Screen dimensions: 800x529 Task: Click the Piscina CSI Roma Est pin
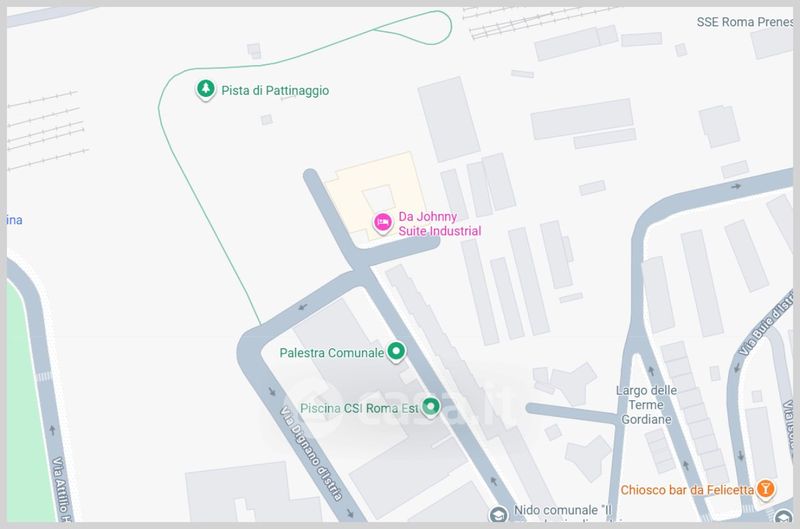coord(431,407)
